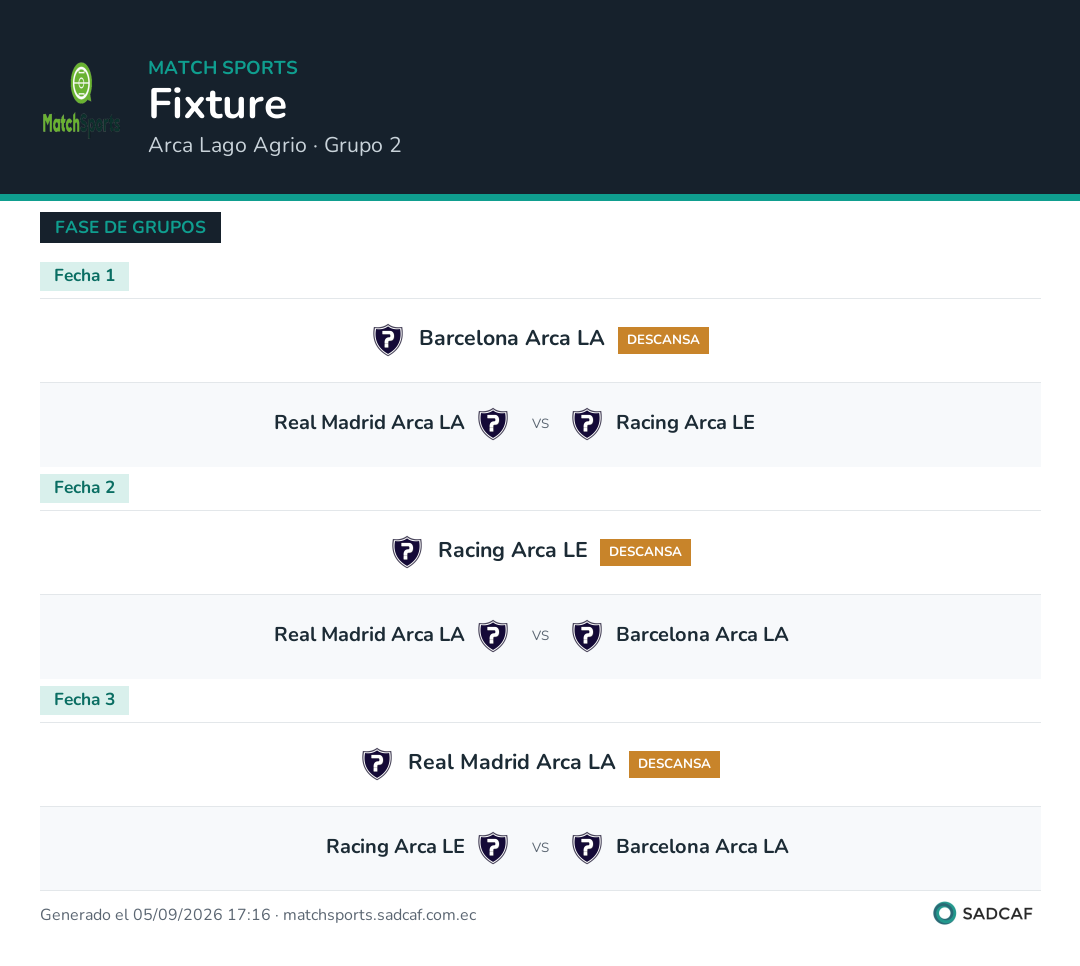Click Barcelona Arca LA shield in Fecha 1

(x=388, y=340)
